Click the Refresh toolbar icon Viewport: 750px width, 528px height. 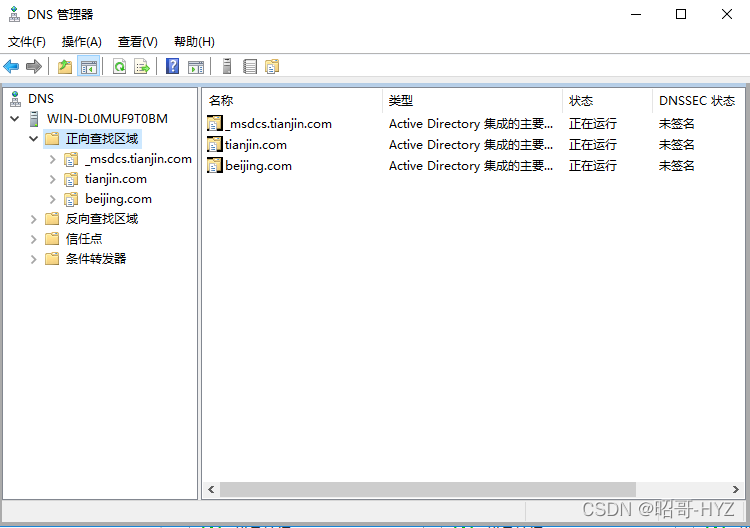pos(119,66)
